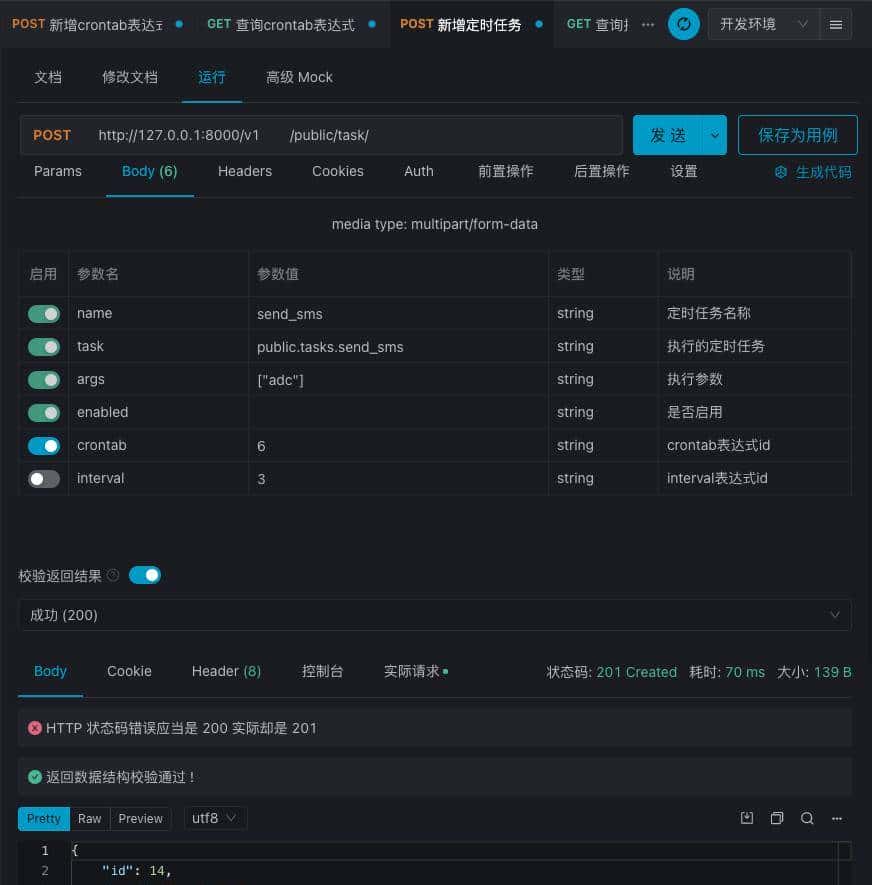This screenshot has height=885, width=872.
Task: Disable the name parameter toggle
Action: (44, 313)
